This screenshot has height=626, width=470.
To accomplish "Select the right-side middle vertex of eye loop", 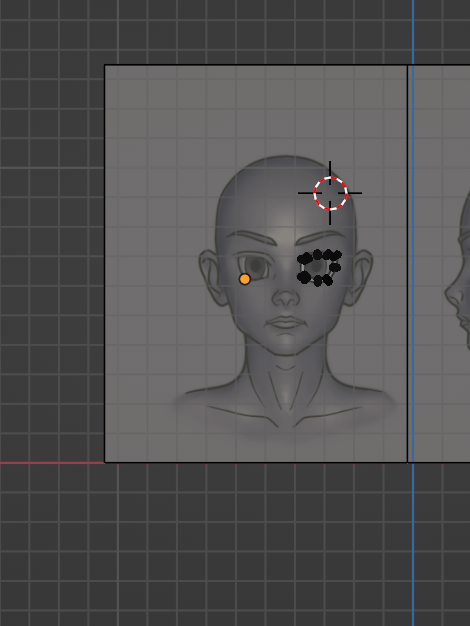I will 335,267.
